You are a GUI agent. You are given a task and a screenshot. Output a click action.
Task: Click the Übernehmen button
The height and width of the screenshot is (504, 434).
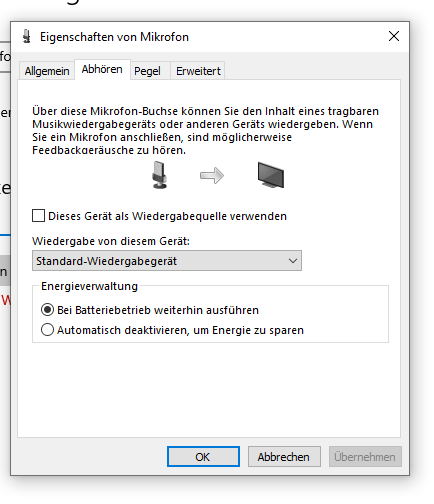pos(365,457)
